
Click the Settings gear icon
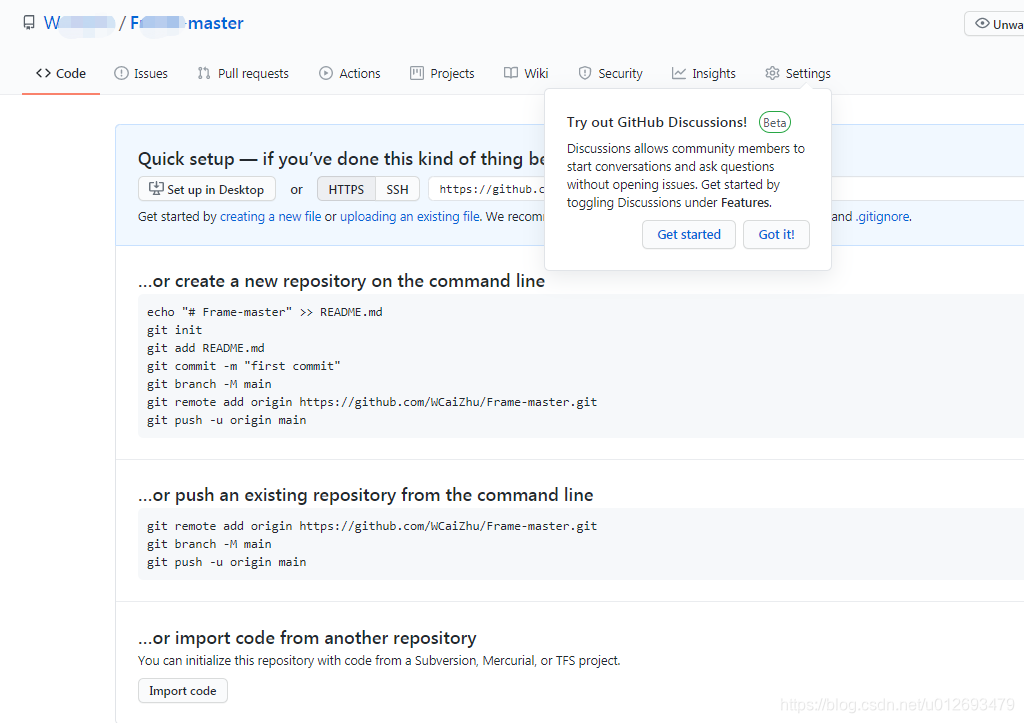tap(773, 73)
